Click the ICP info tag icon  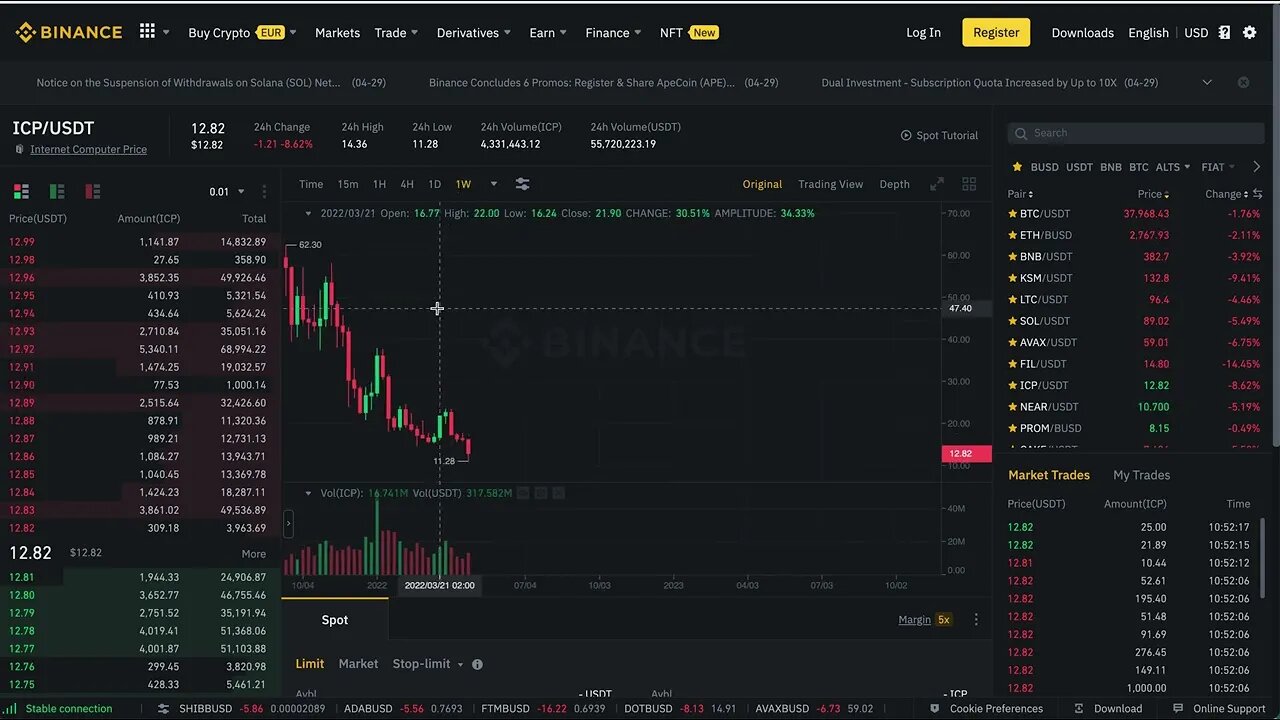pyautogui.click(x=20, y=149)
